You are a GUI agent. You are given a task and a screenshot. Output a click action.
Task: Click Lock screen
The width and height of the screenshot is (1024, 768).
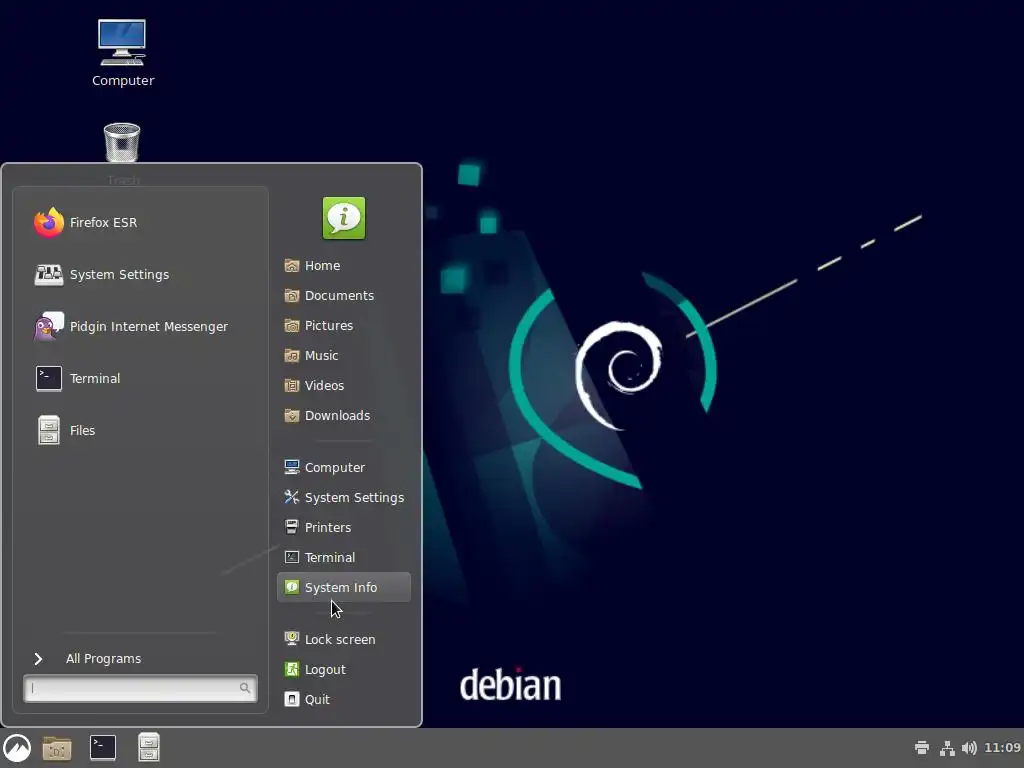point(344,639)
